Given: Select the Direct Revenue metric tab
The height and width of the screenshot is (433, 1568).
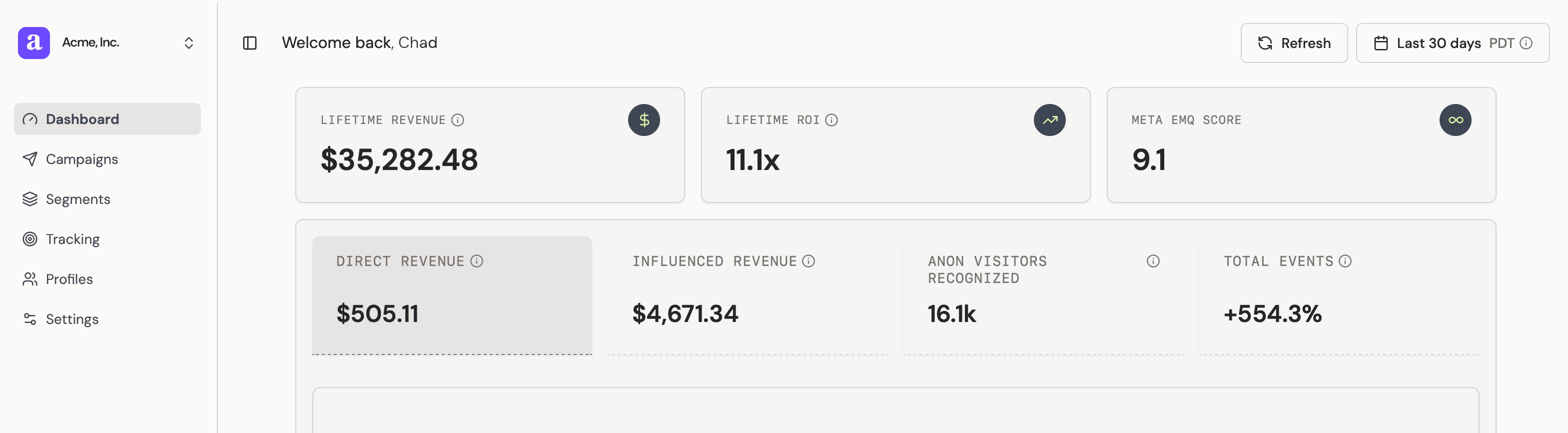Looking at the screenshot, I should (x=452, y=295).
